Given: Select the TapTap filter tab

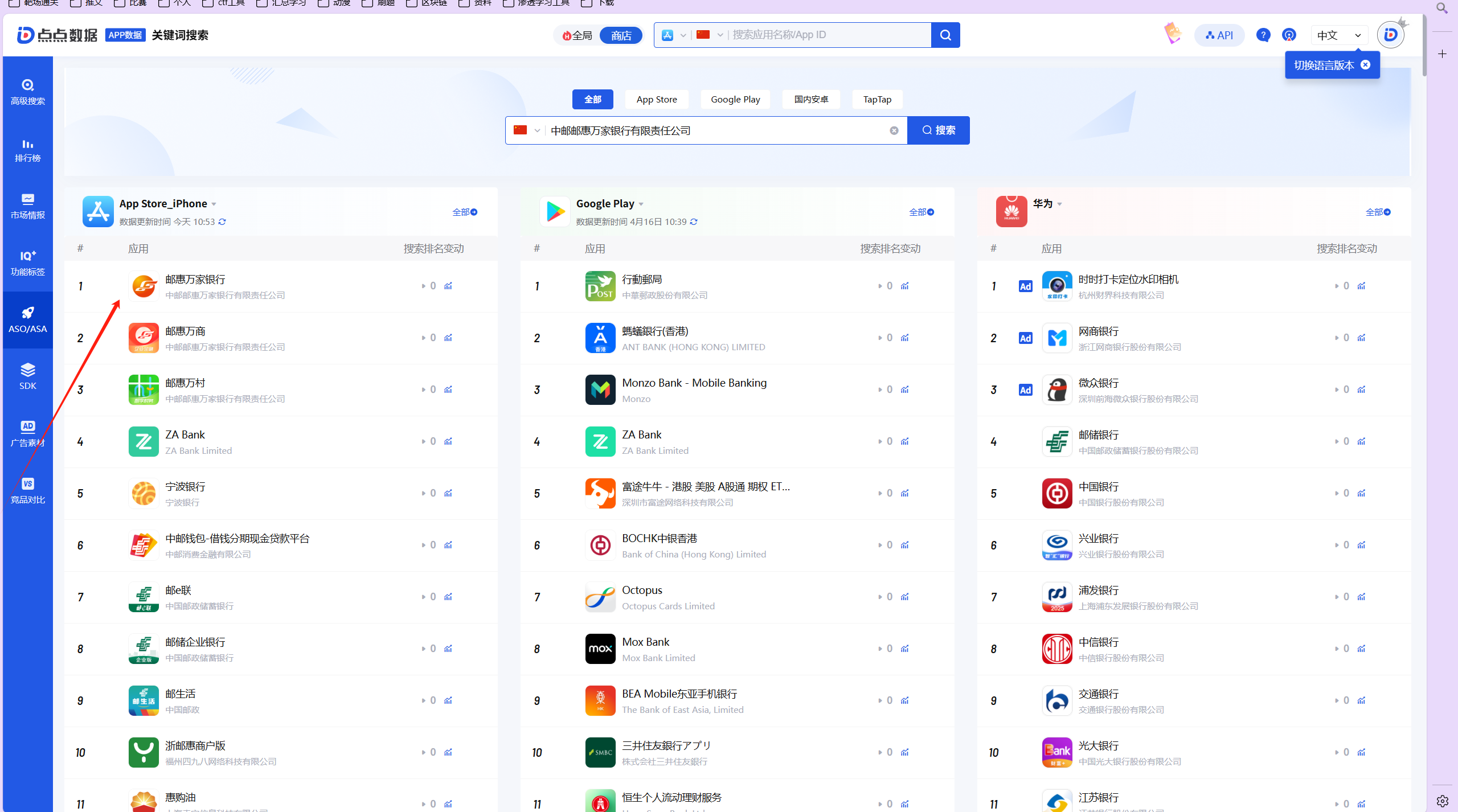Looking at the screenshot, I should tap(877, 99).
